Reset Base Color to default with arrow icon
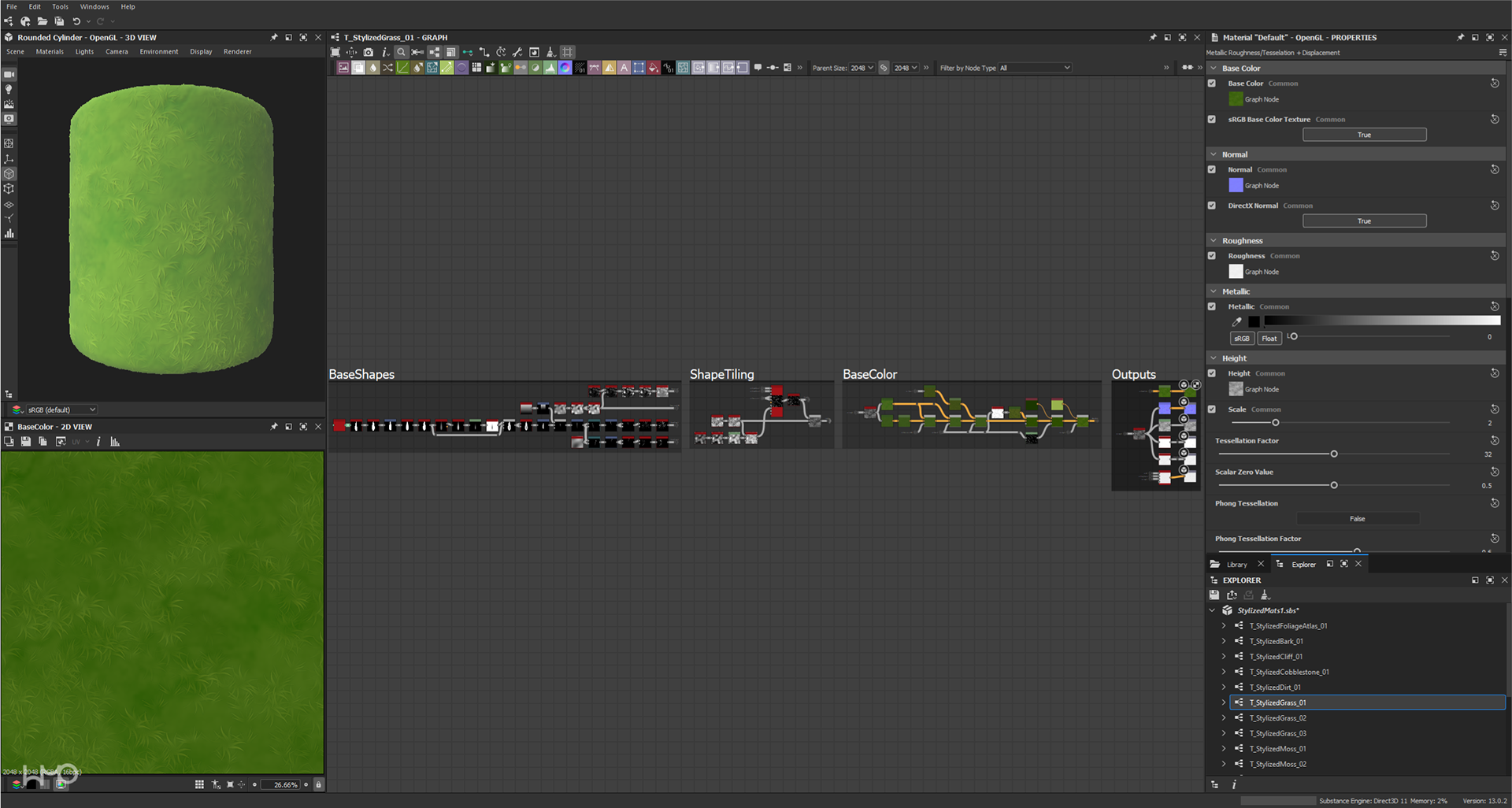Image resolution: width=1512 pixels, height=808 pixels. coord(1494,83)
